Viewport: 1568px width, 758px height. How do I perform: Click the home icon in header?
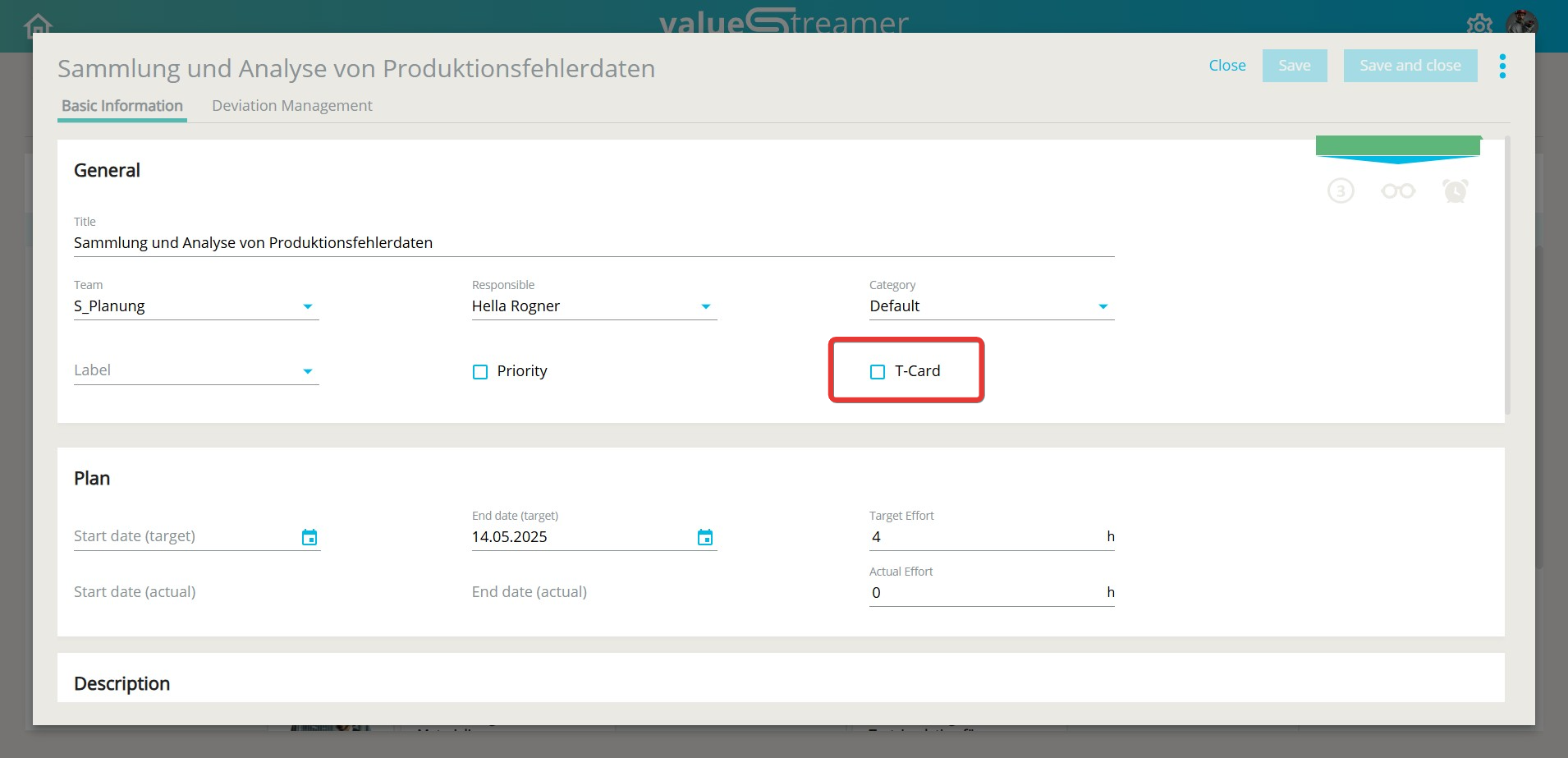(x=38, y=25)
